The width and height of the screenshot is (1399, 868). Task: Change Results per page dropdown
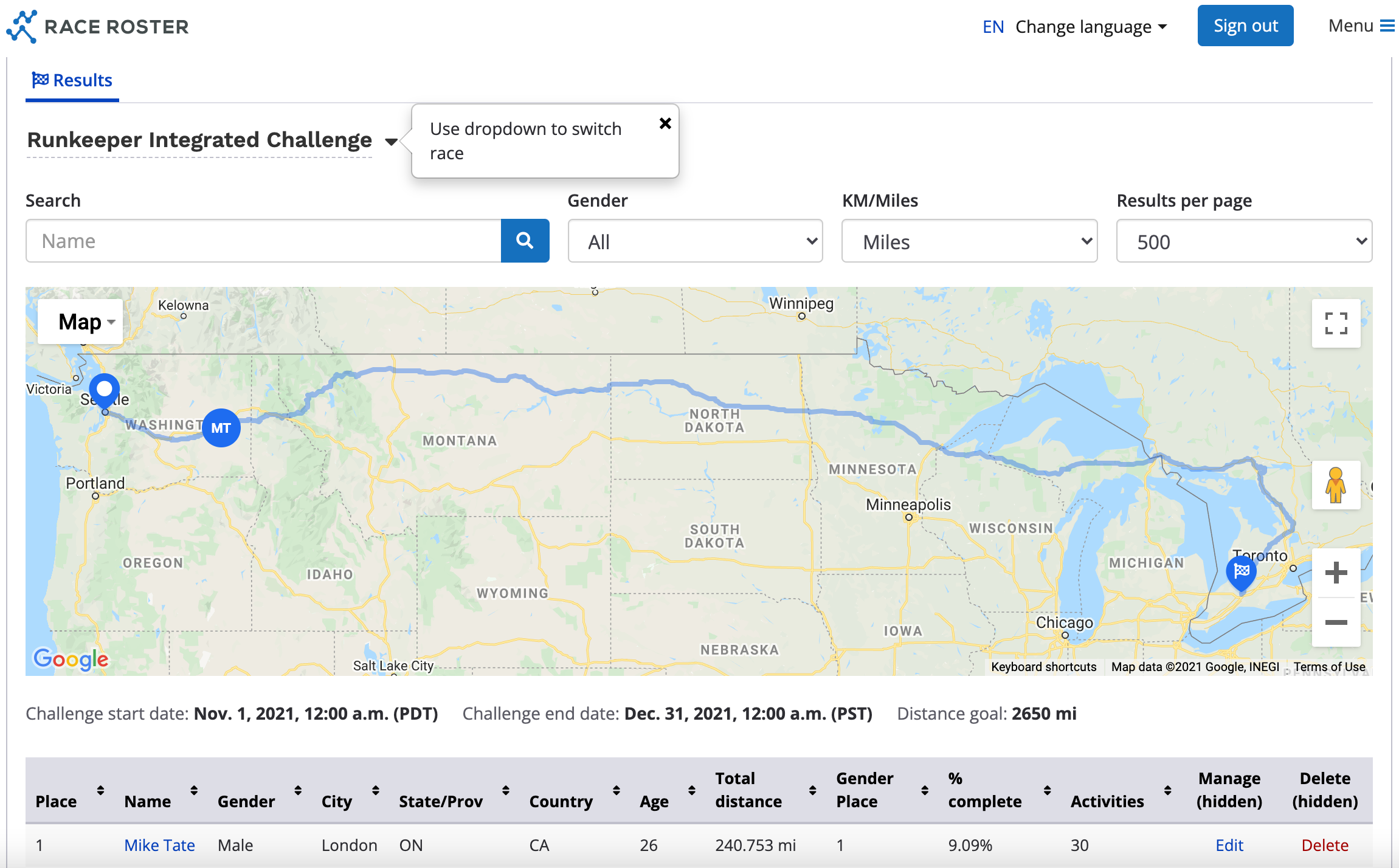point(1244,241)
